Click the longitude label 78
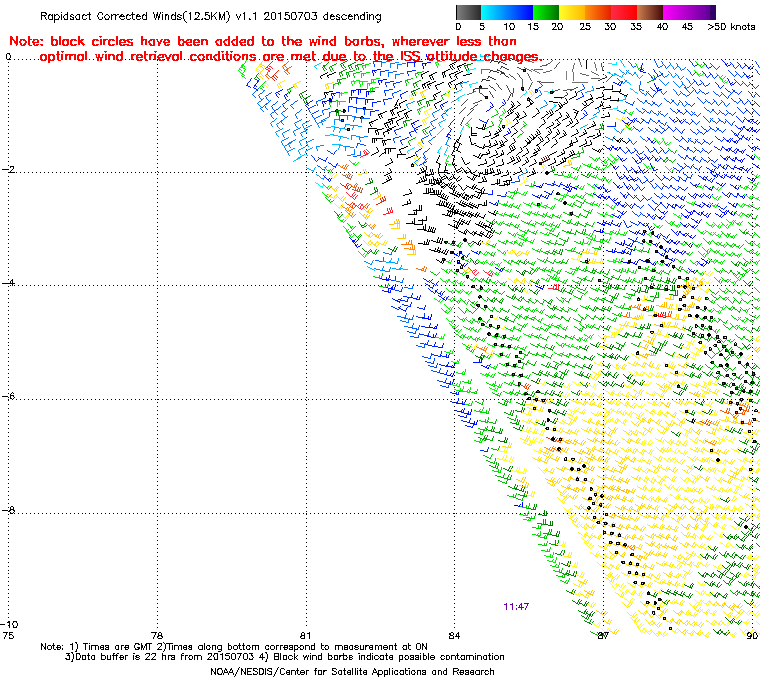The height and width of the screenshot is (688, 760). [x=157, y=635]
